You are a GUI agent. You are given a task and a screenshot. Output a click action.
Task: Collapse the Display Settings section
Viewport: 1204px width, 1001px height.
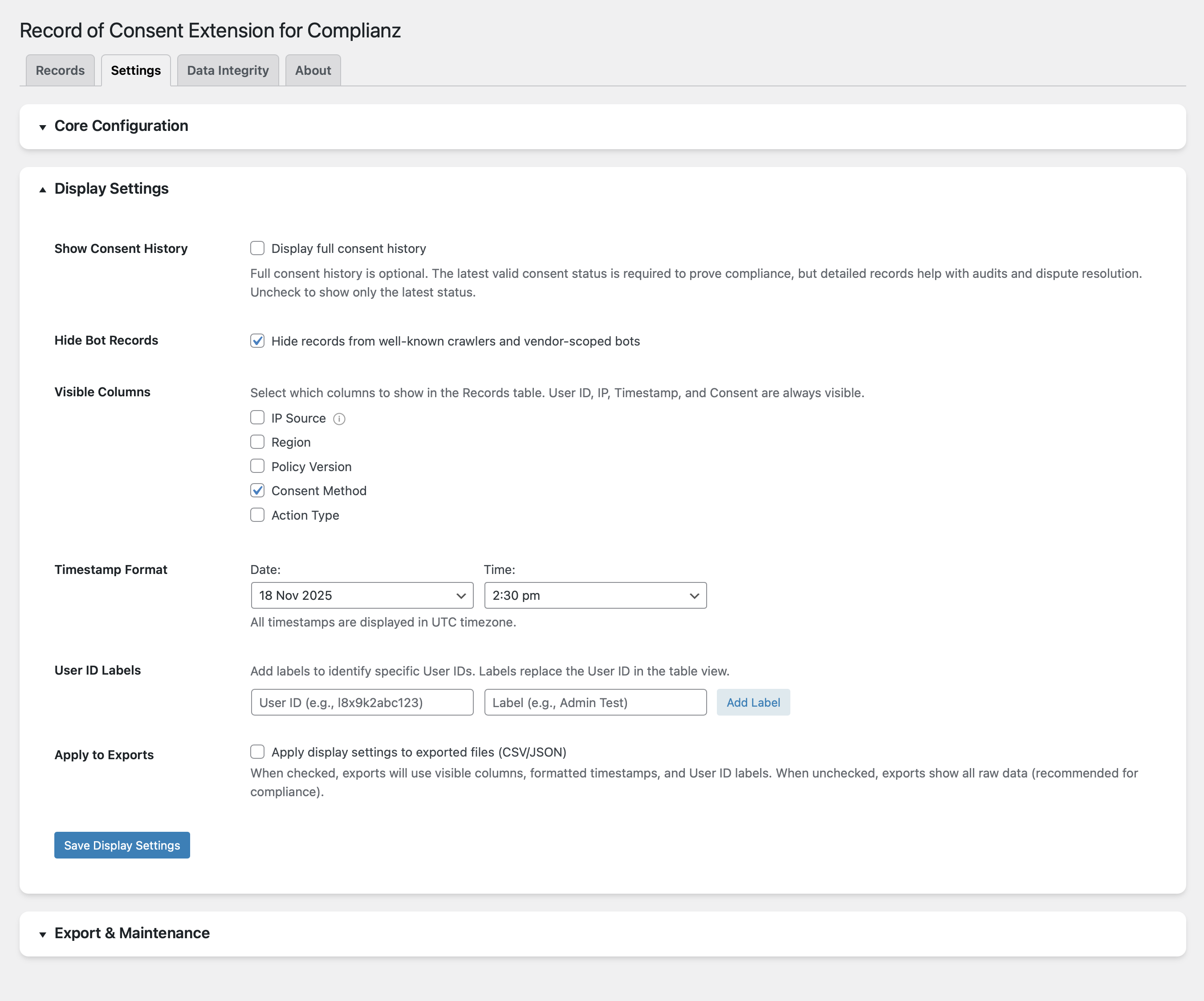[x=111, y=189]
